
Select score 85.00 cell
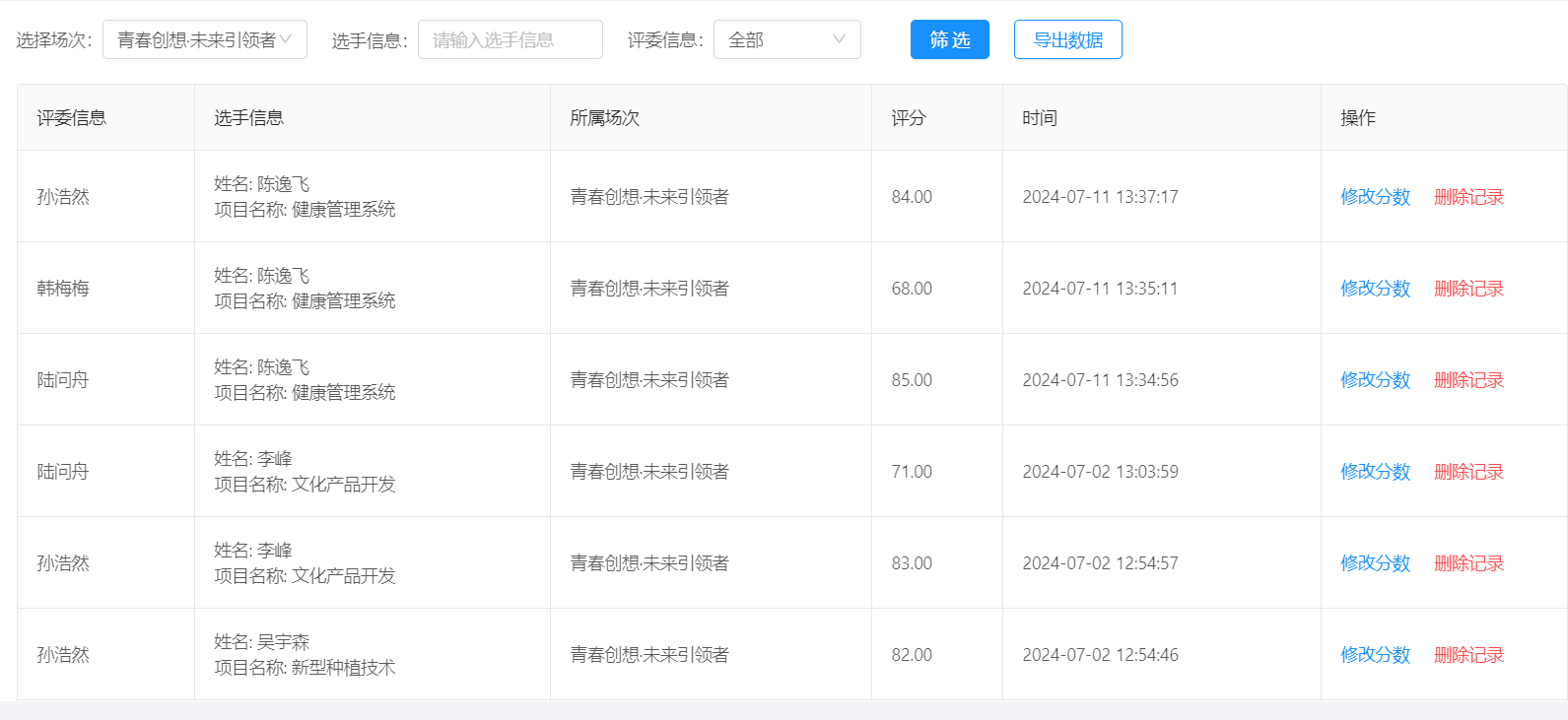(937, 380)
